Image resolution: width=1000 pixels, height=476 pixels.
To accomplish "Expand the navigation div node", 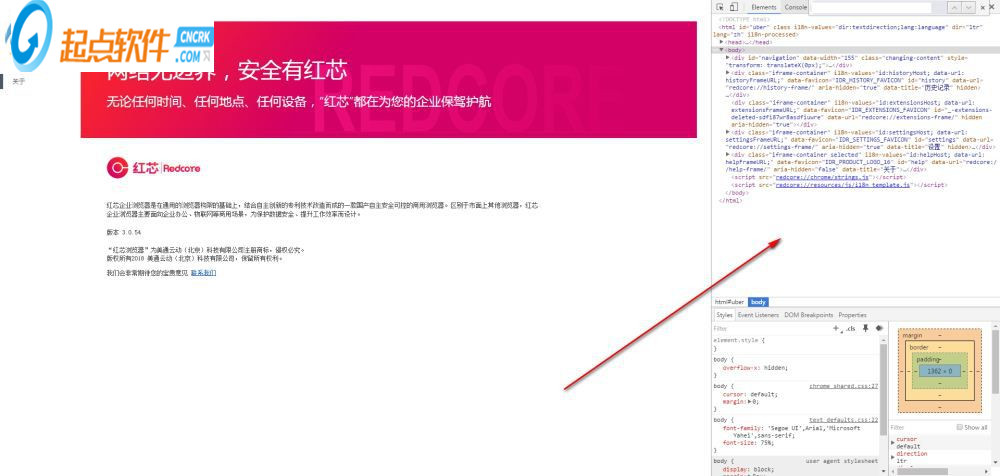I will pyautogui.click(x=728, y=57).
